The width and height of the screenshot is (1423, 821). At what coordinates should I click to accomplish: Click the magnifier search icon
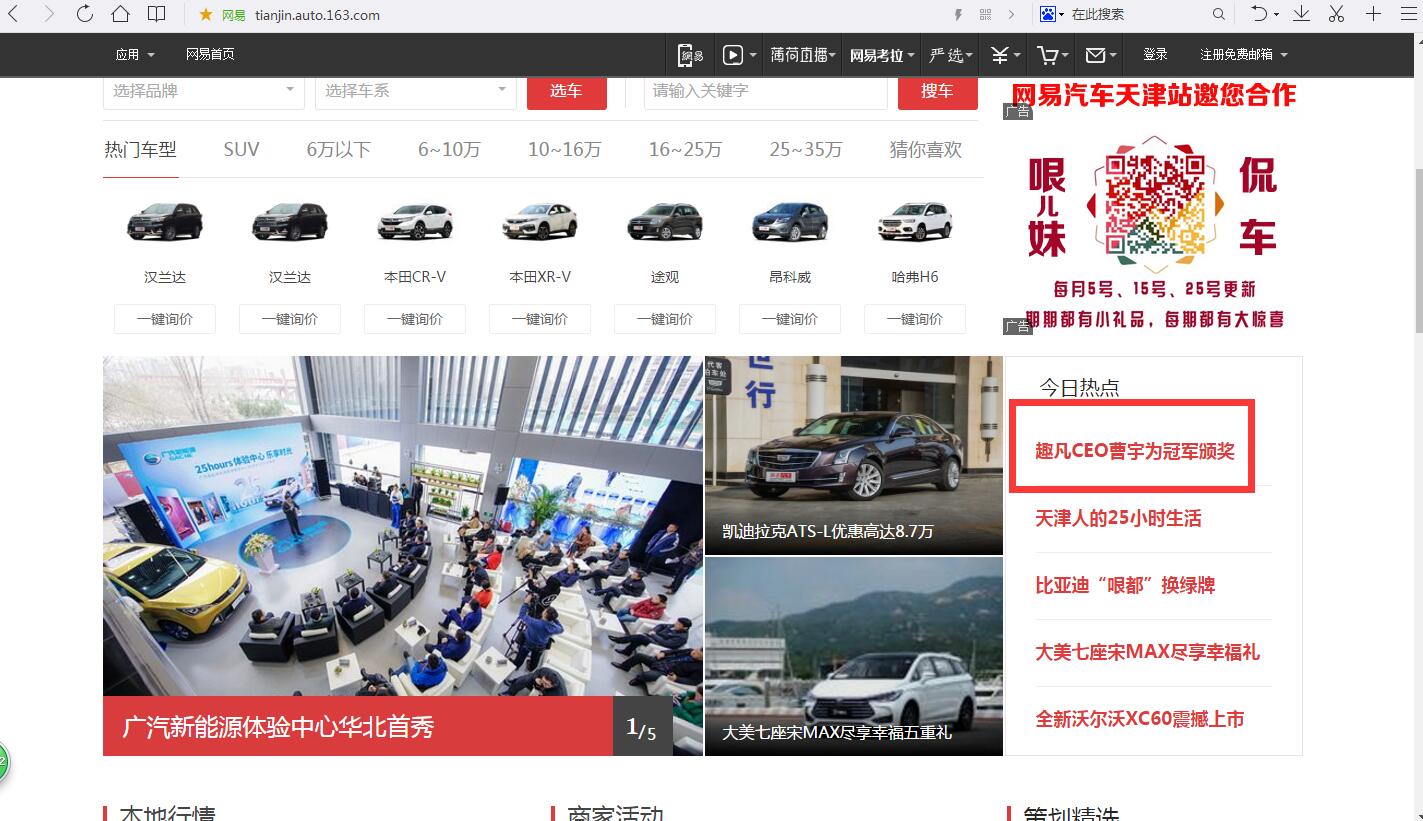1219,14
